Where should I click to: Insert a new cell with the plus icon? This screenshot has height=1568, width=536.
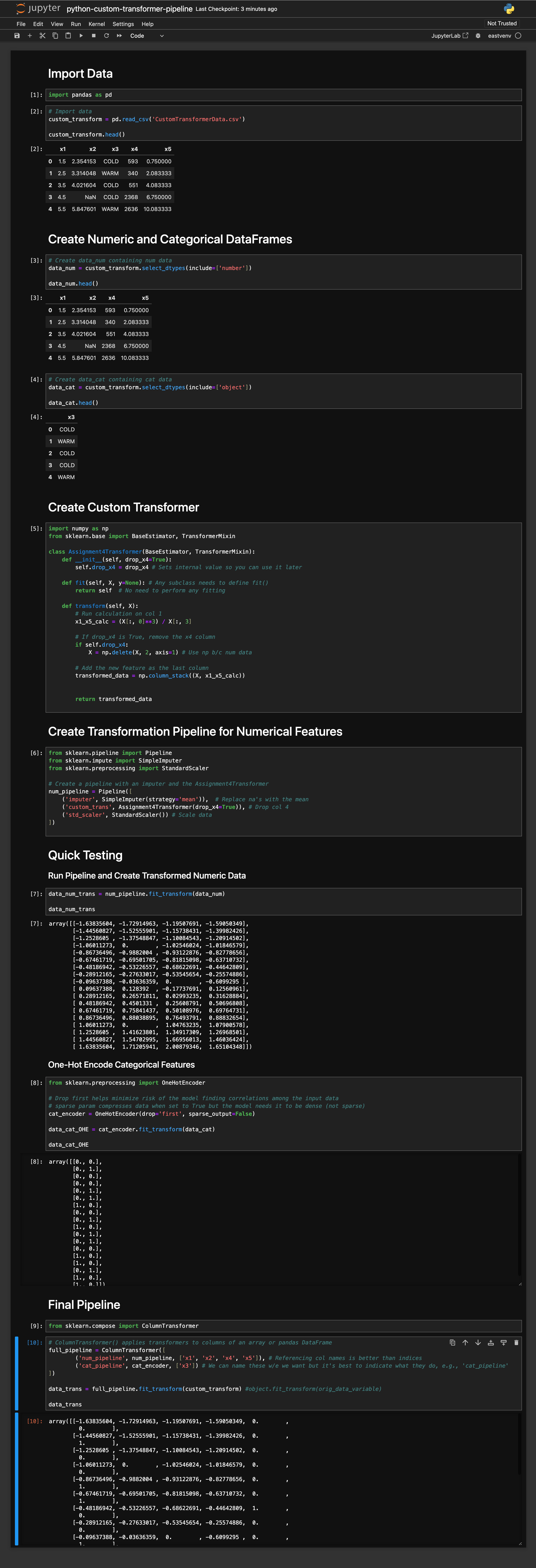(30, 36)
